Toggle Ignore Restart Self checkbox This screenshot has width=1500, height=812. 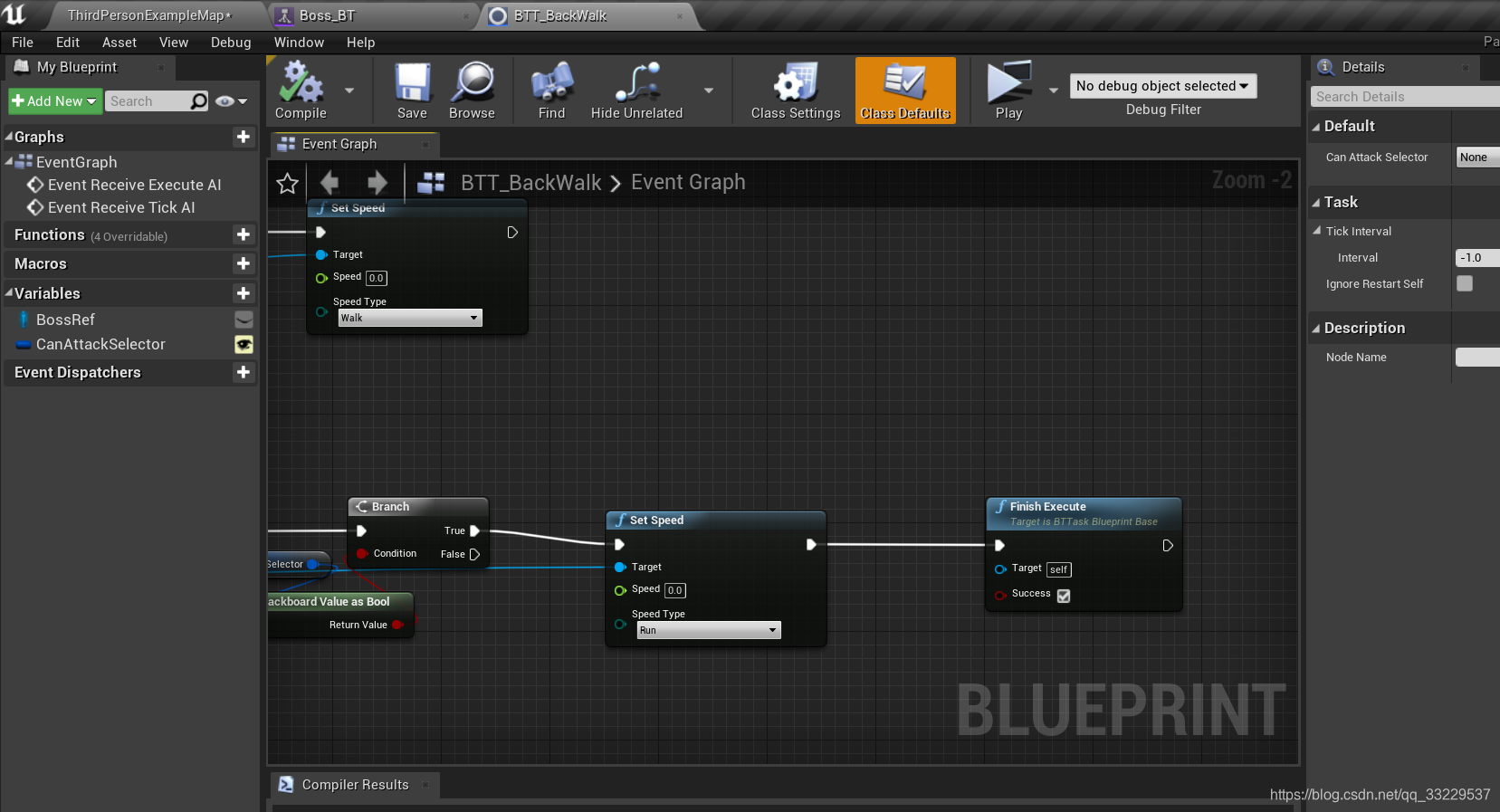point(1465,283)
